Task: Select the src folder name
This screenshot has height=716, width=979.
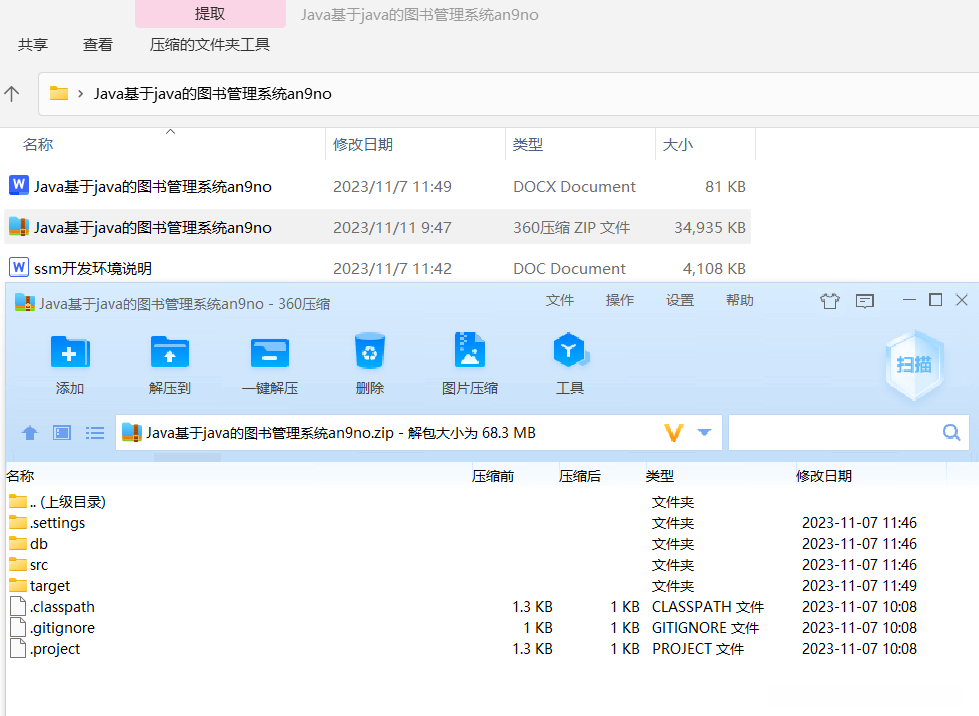Action: click(x=39, y=565)
